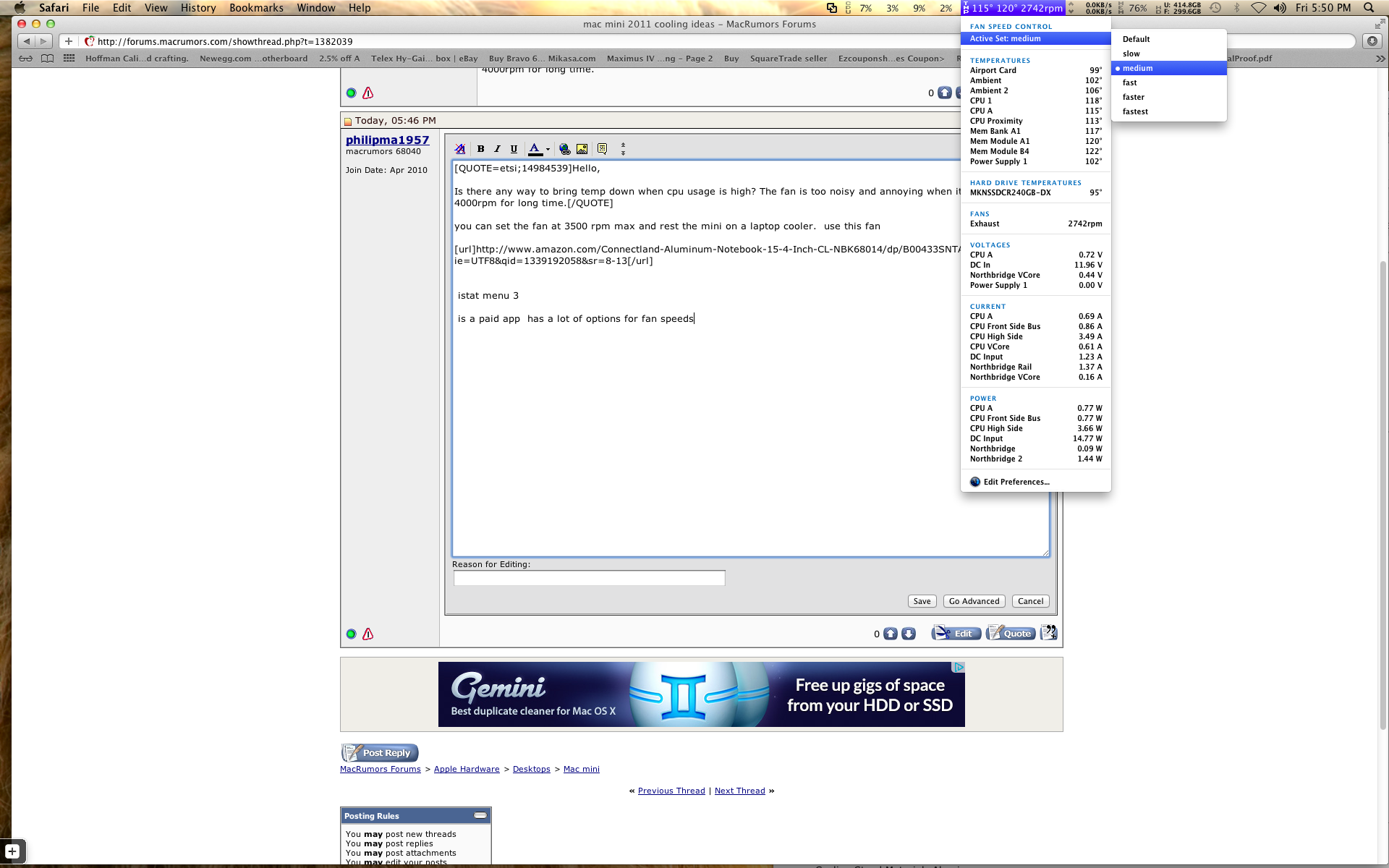Screen dimensions: 1389x868
Task: Click the Save button
Action: coord(922,601)
